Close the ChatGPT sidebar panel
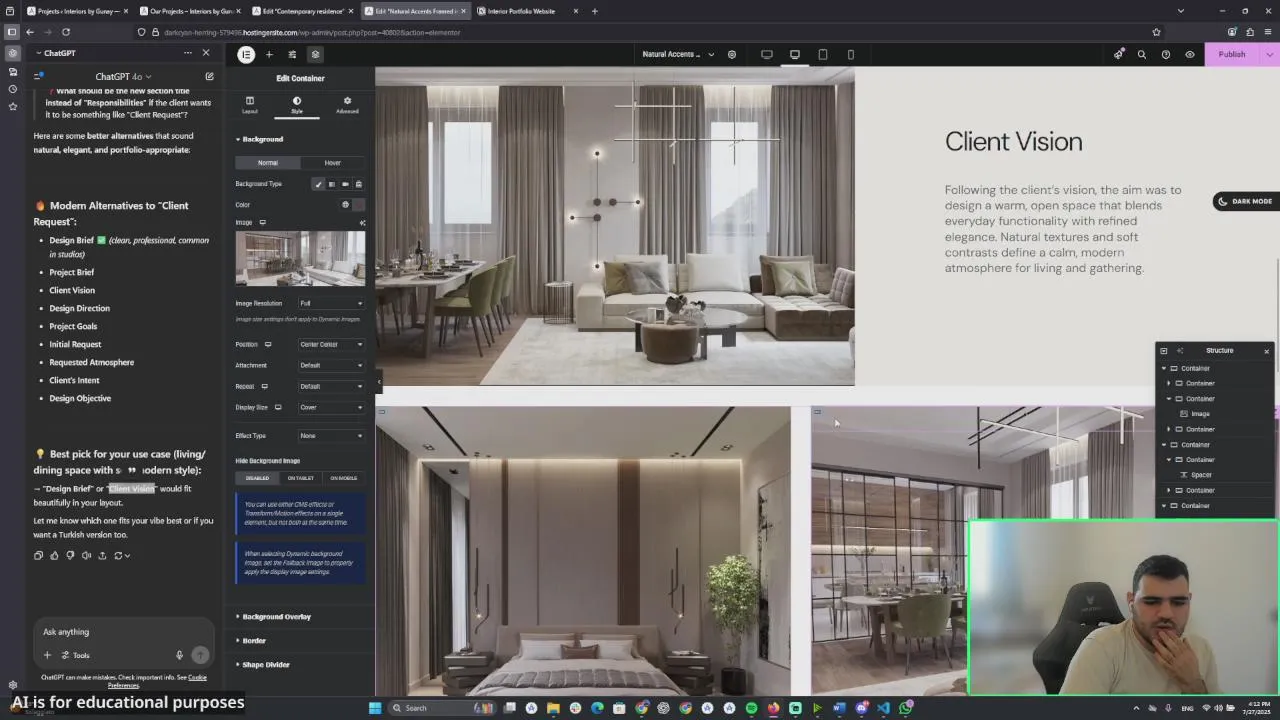The height and width of the screenshot is (720, 1280). 206,53
